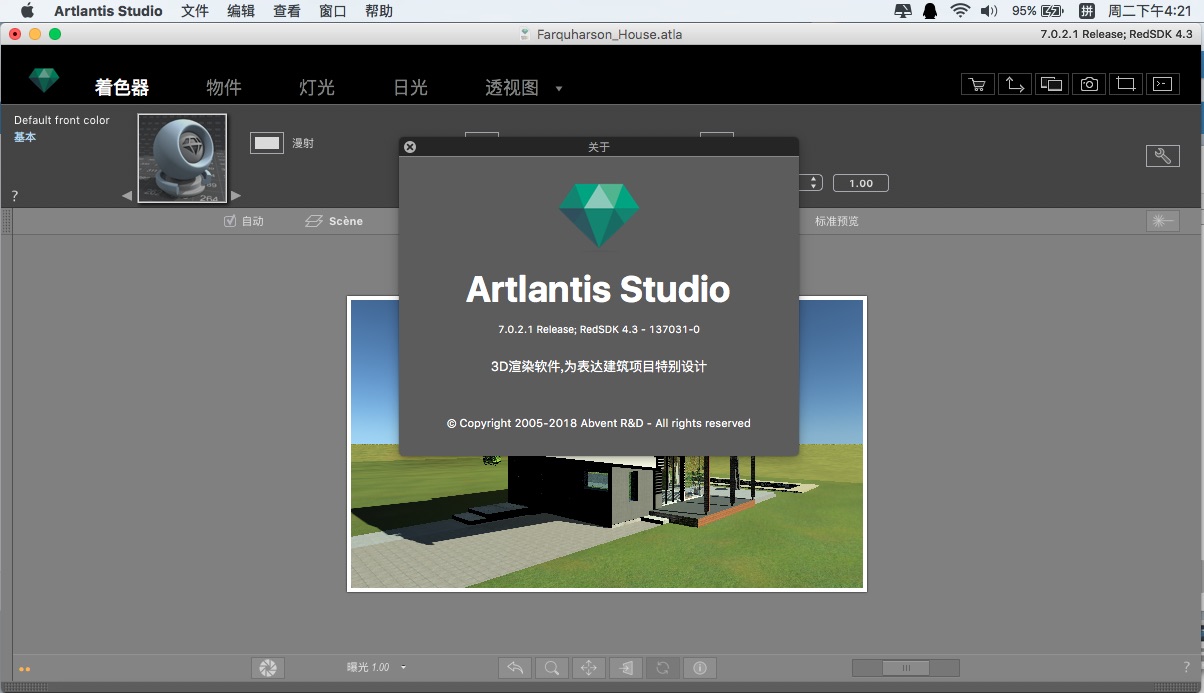Open the 透视图 dropdown arrow
Screen dimensions: 1204x693
[559, 88]
